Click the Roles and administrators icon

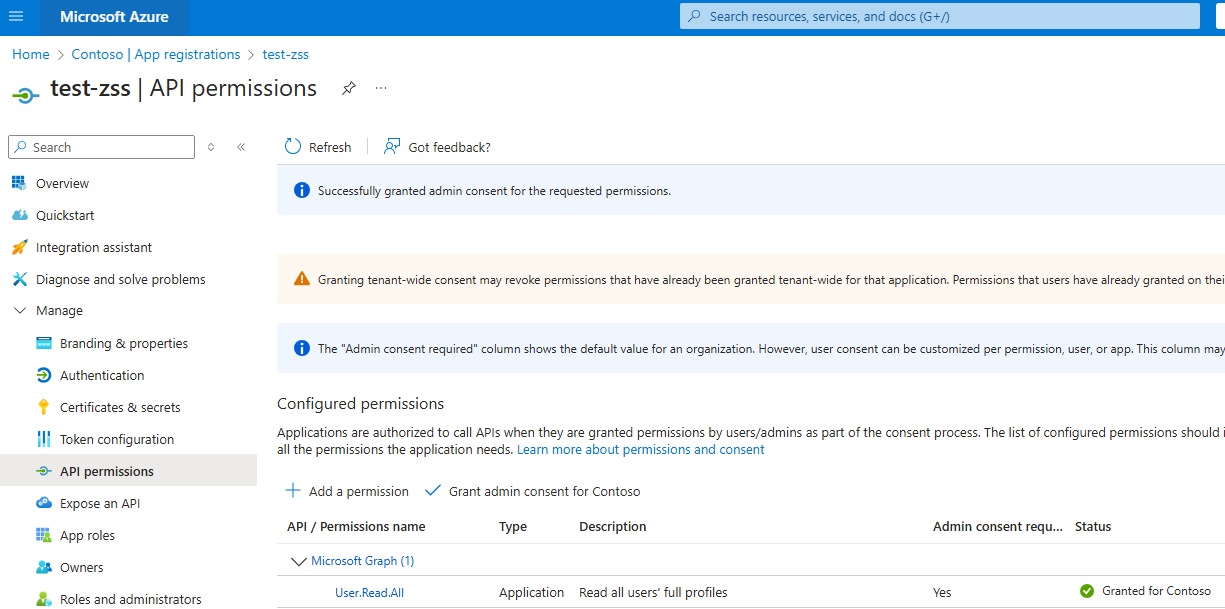43,599
